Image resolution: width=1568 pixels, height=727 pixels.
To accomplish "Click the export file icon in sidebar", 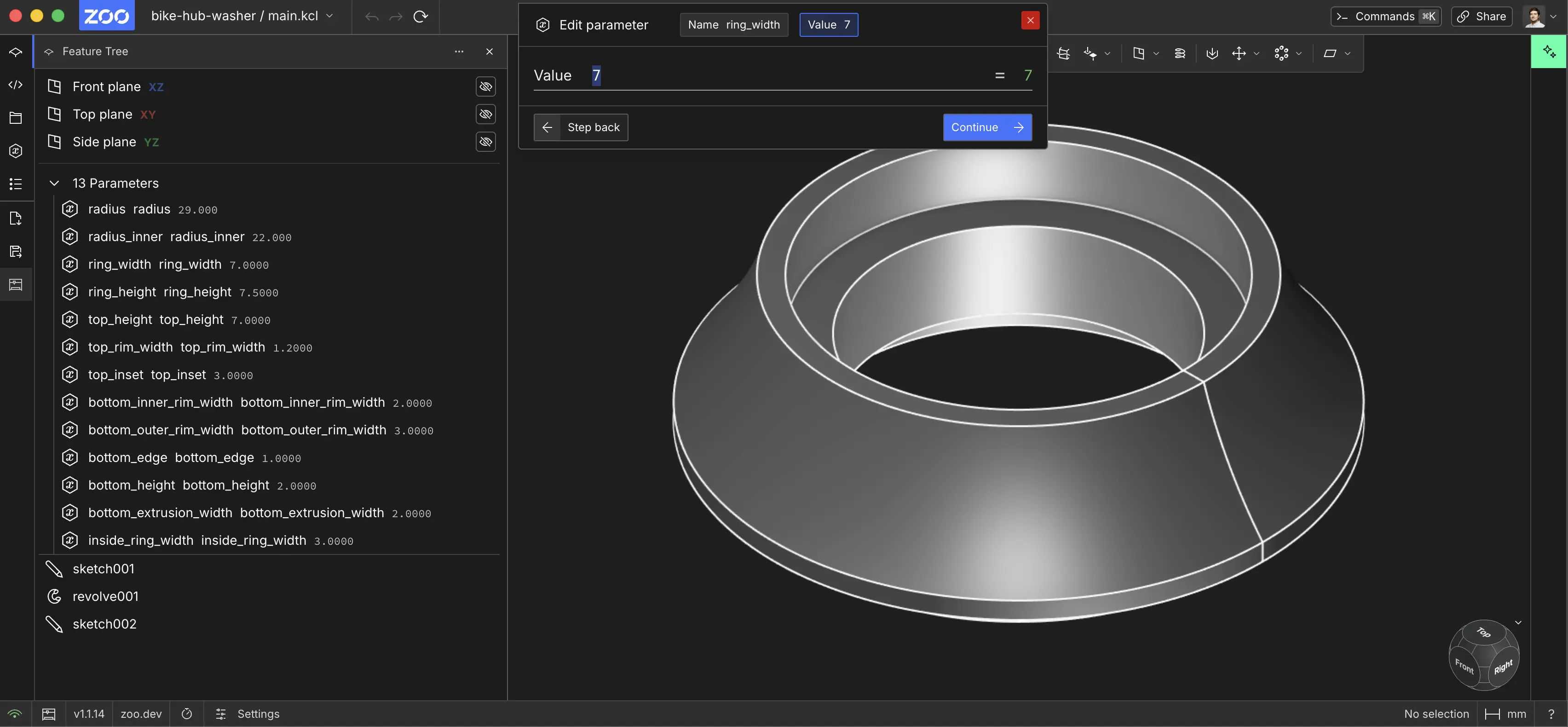I will tap(16, 218).
